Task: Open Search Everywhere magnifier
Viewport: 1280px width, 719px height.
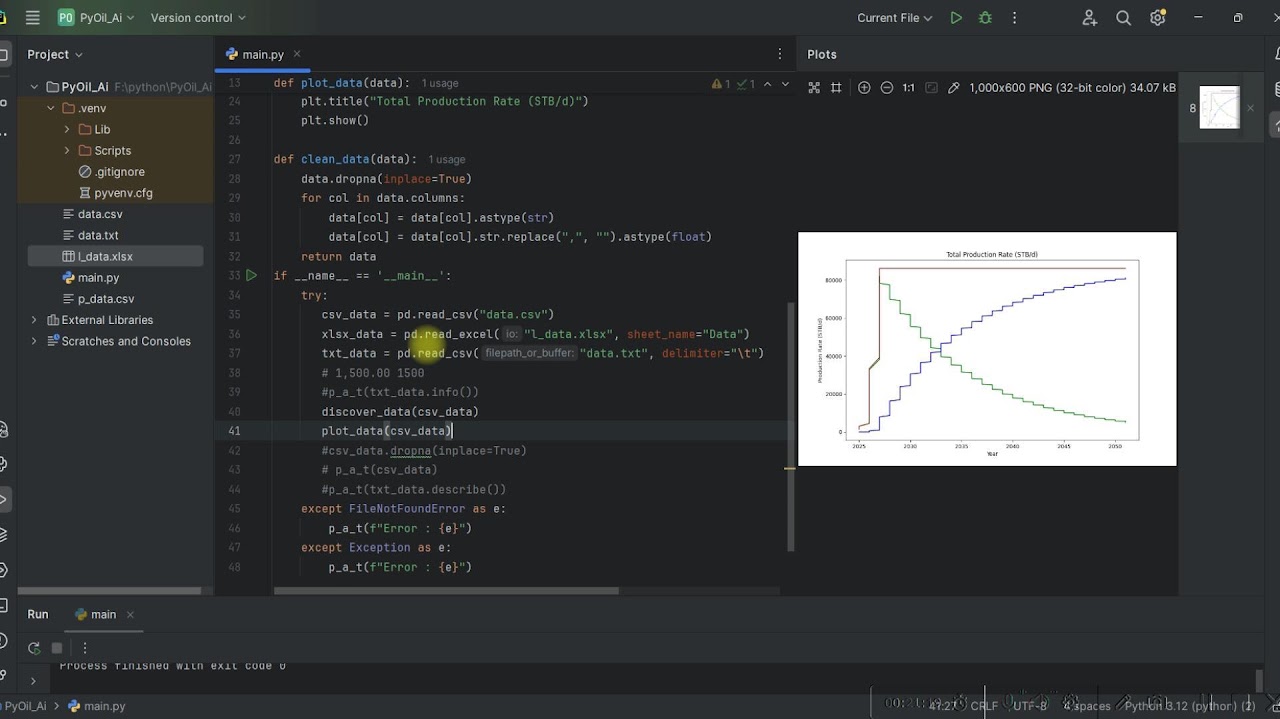Action: tap(1123, 18)
